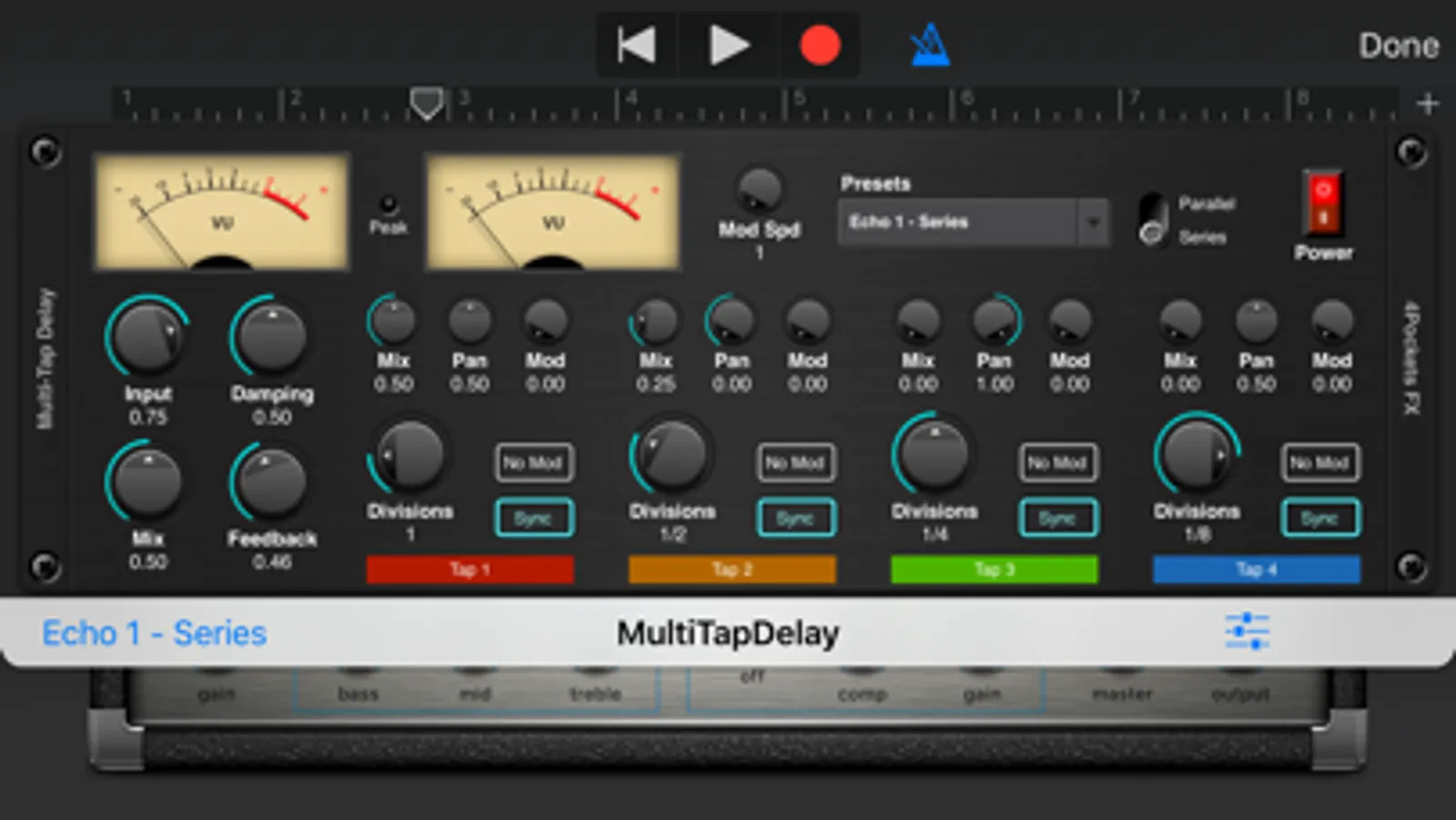This screenshot has width=1456, height=820.
Task: Click the Tap 4 Mix knob
Action: (1180, 320)
